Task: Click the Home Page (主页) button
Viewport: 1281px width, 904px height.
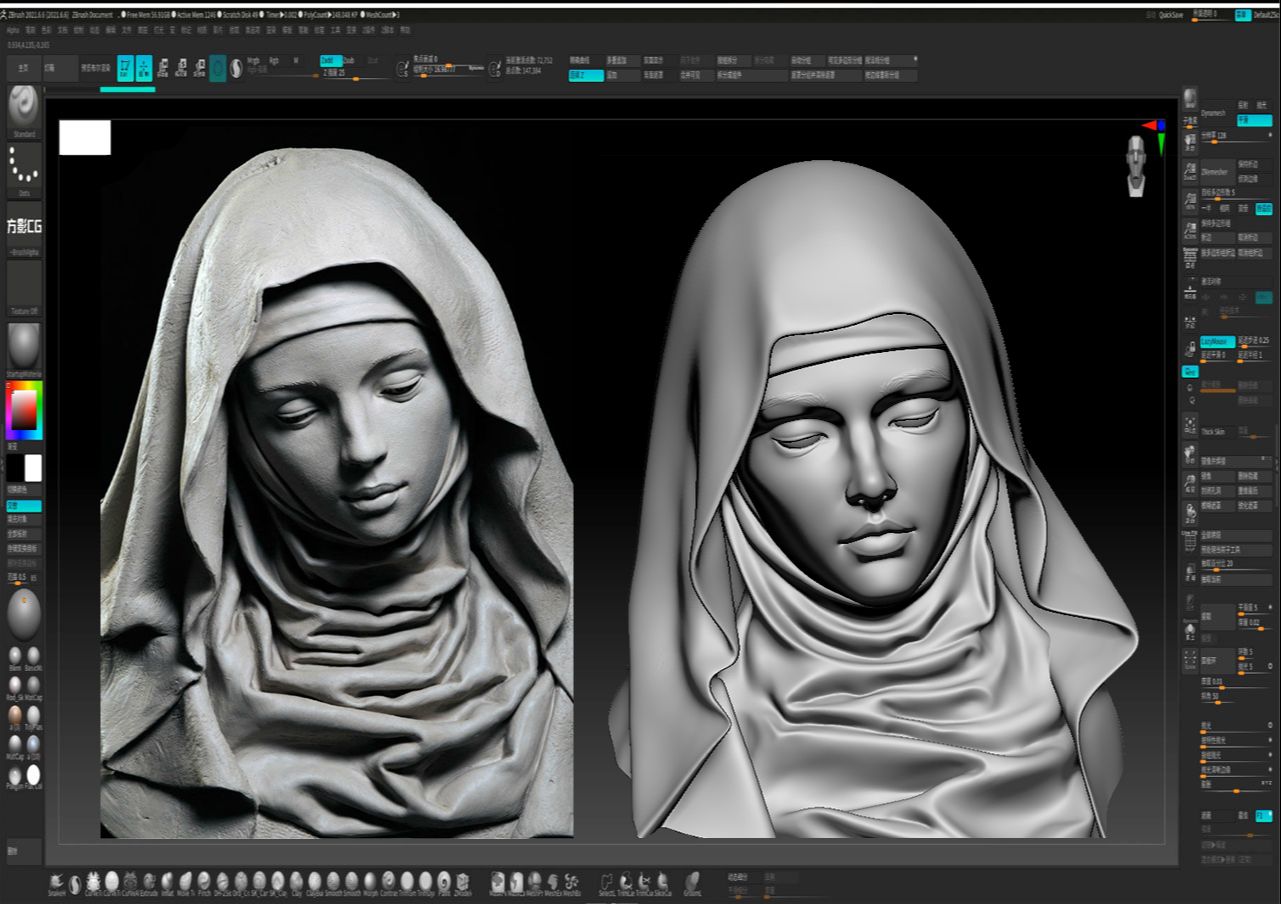Action: point(23,68)
